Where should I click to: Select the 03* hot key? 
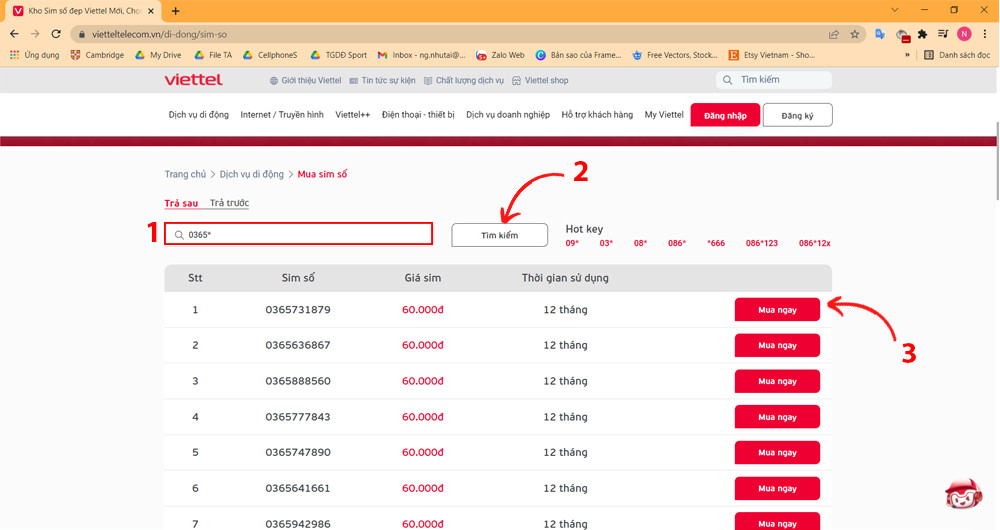tap(606, 243)
